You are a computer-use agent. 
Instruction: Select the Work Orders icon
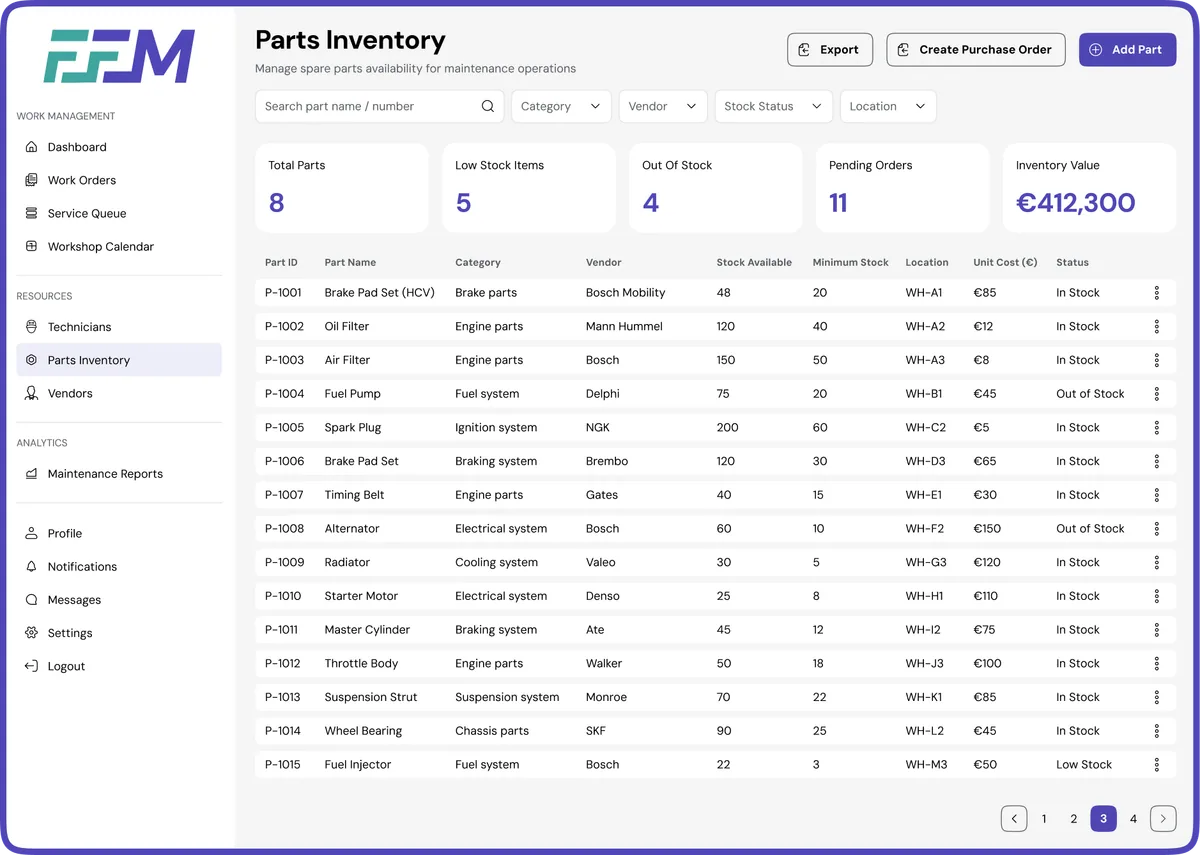pos(33,180)
